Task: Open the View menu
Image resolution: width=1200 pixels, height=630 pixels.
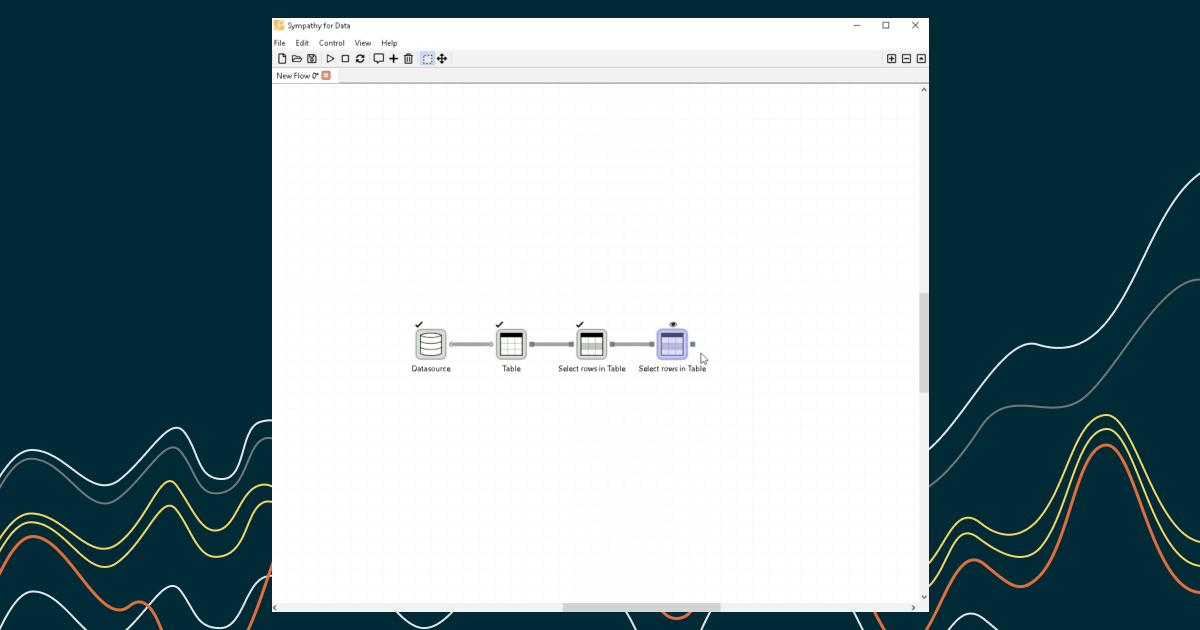Action: (363, 43)
